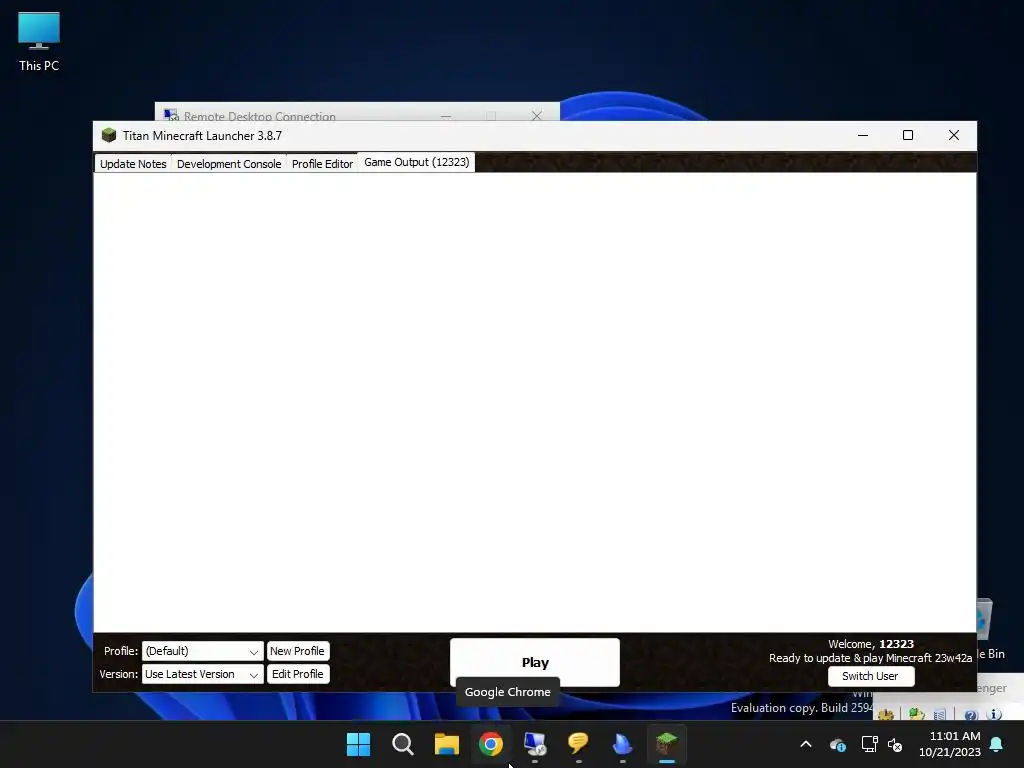Viewport: 1024px width, 768px height.
Task: Open the Profile Editor tab
Action: pos(322,164)
